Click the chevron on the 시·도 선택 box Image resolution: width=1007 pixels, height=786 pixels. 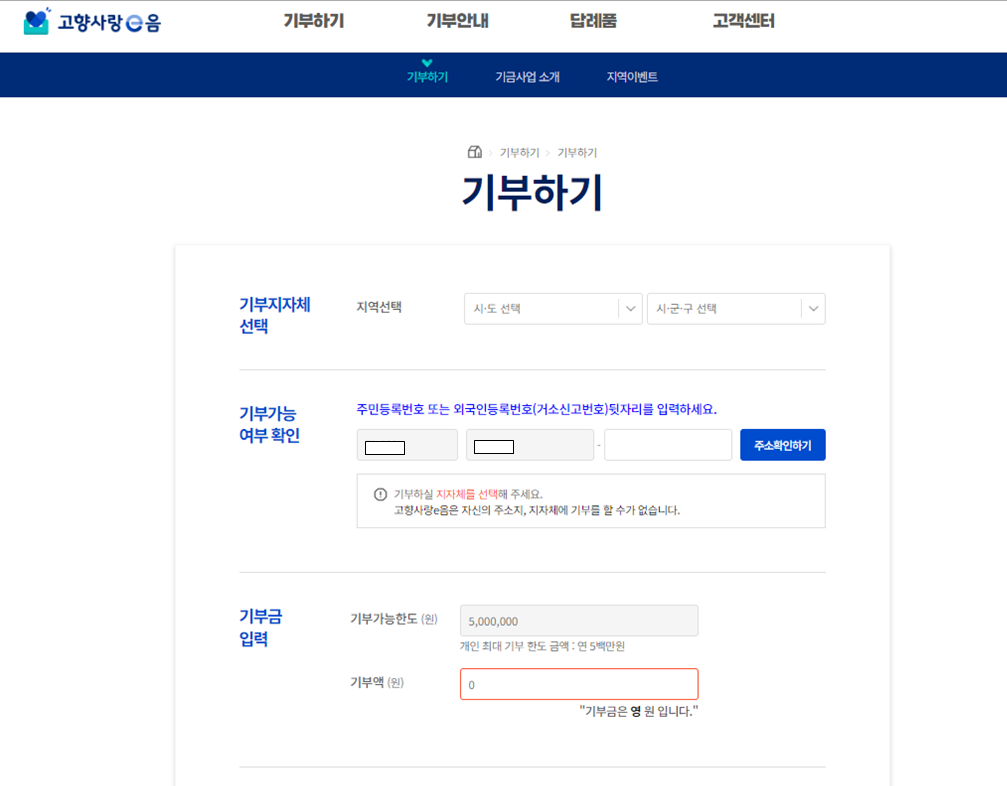click(632, 308)
